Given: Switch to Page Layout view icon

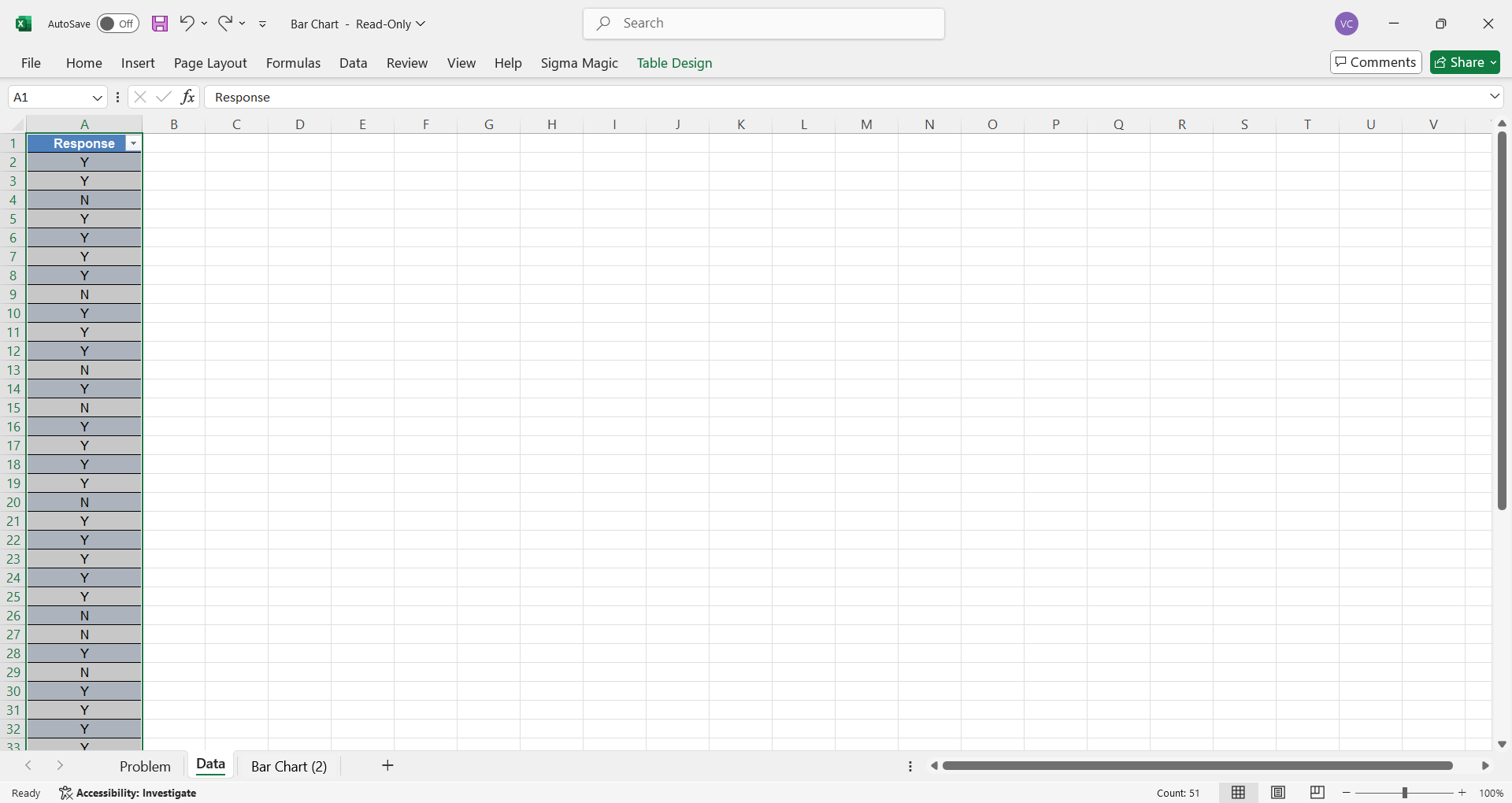Looking at the screenshot, I should tap(1278, 793).
